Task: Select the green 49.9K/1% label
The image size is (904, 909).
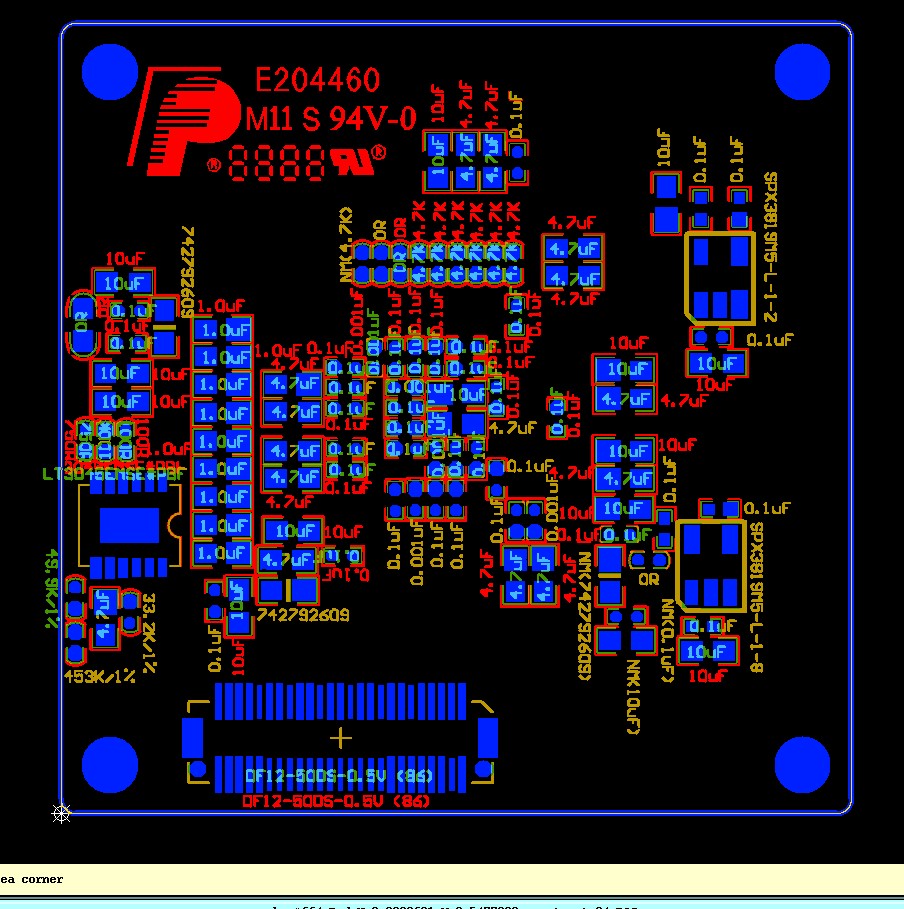Action: (52, 589)
